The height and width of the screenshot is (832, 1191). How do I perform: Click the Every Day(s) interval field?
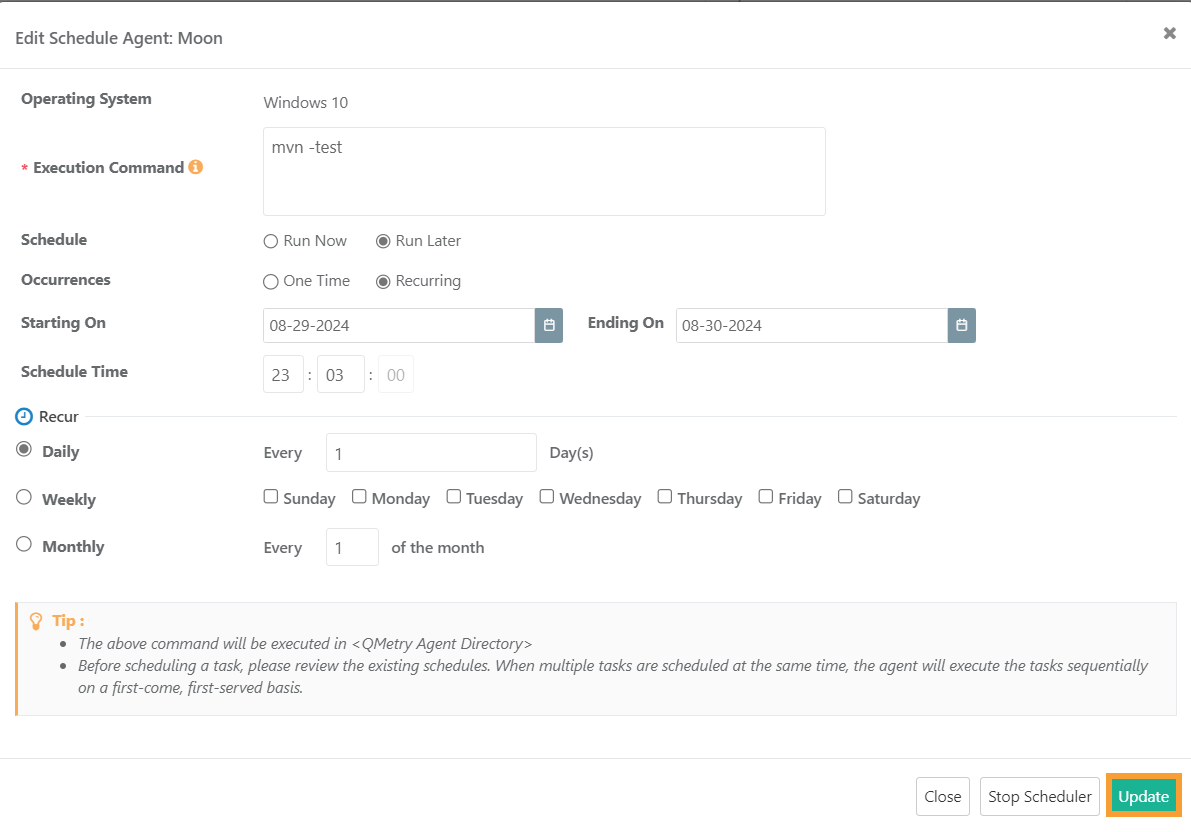pyautogui.click(x=430, y=452)
